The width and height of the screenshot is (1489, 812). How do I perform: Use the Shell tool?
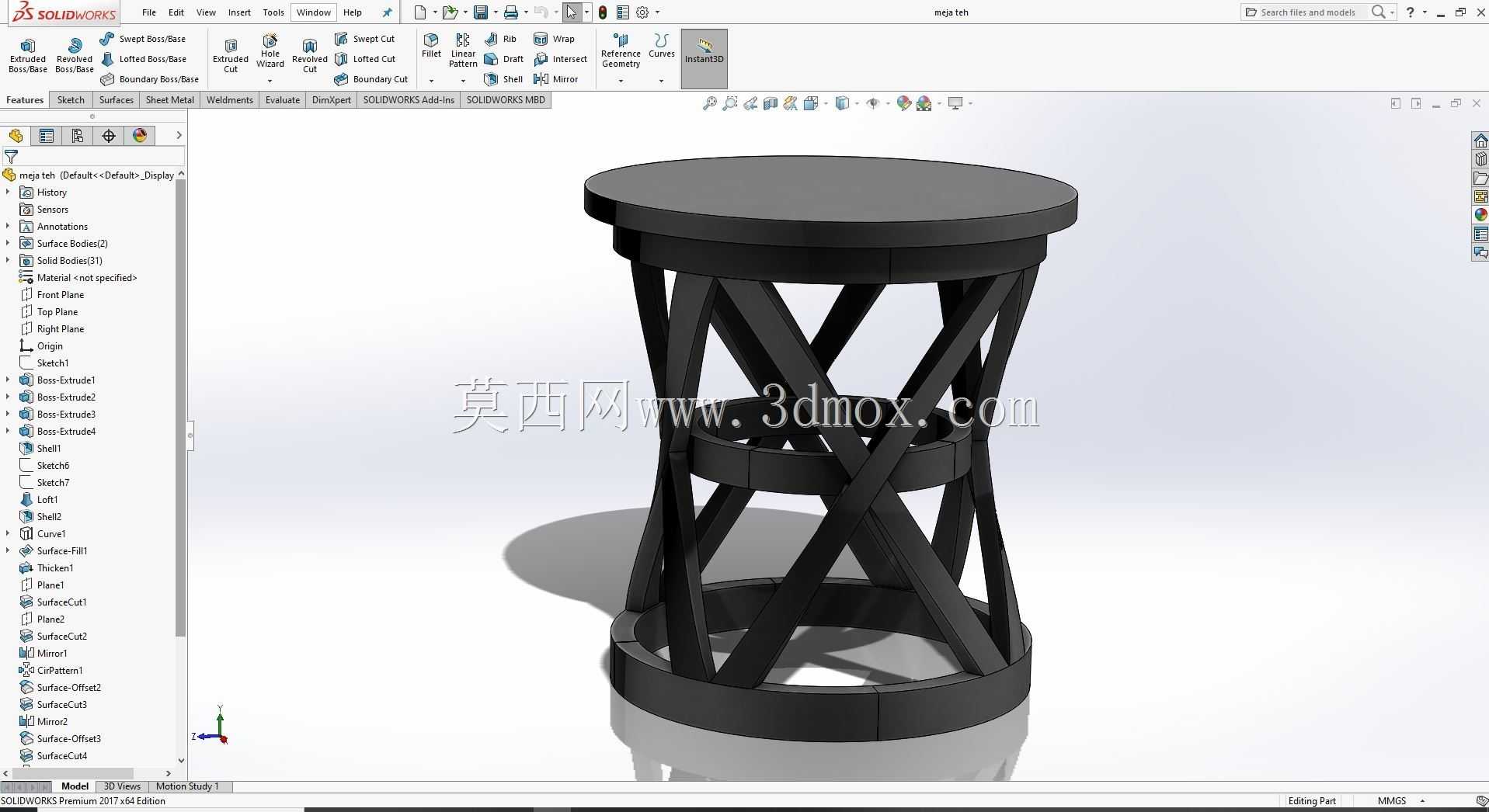tap(503, 79)
